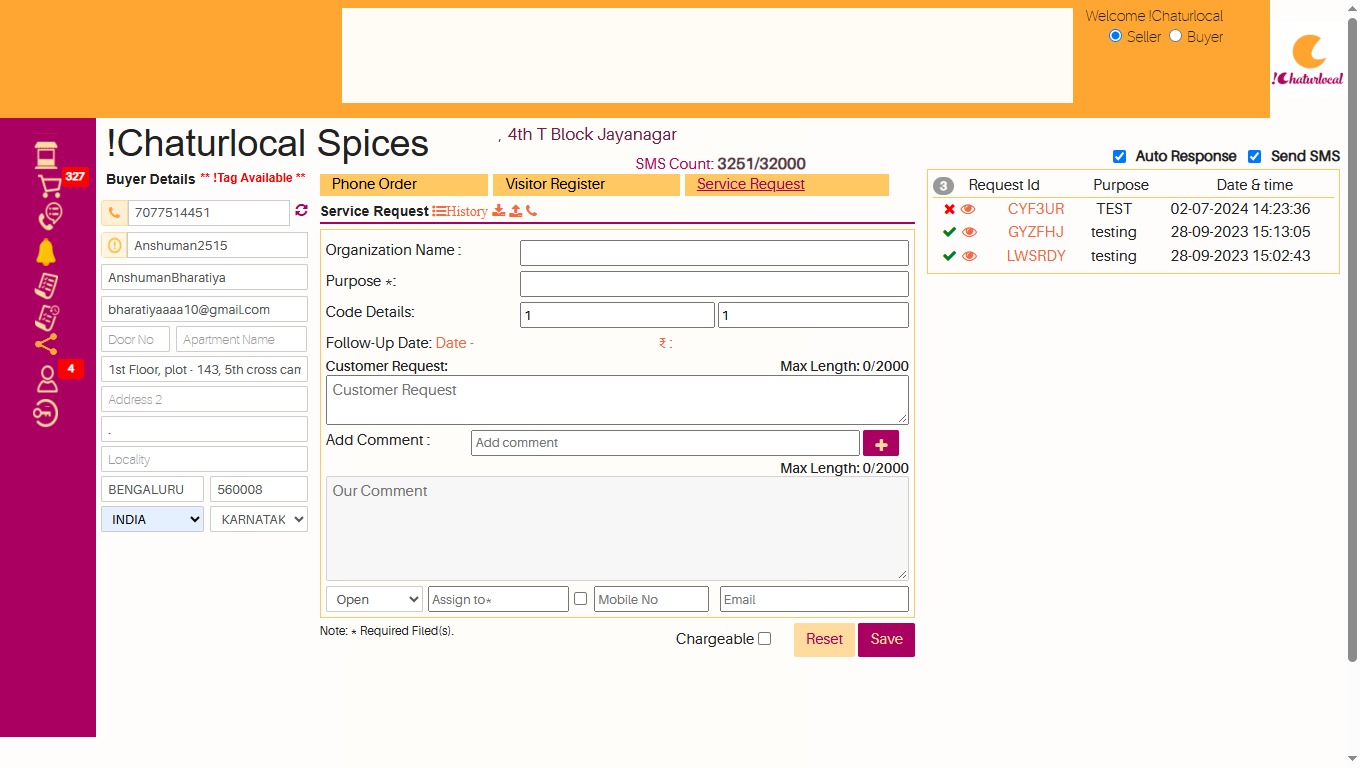Click the Save button
This screenshot has width=1360, height=768.
886,640
